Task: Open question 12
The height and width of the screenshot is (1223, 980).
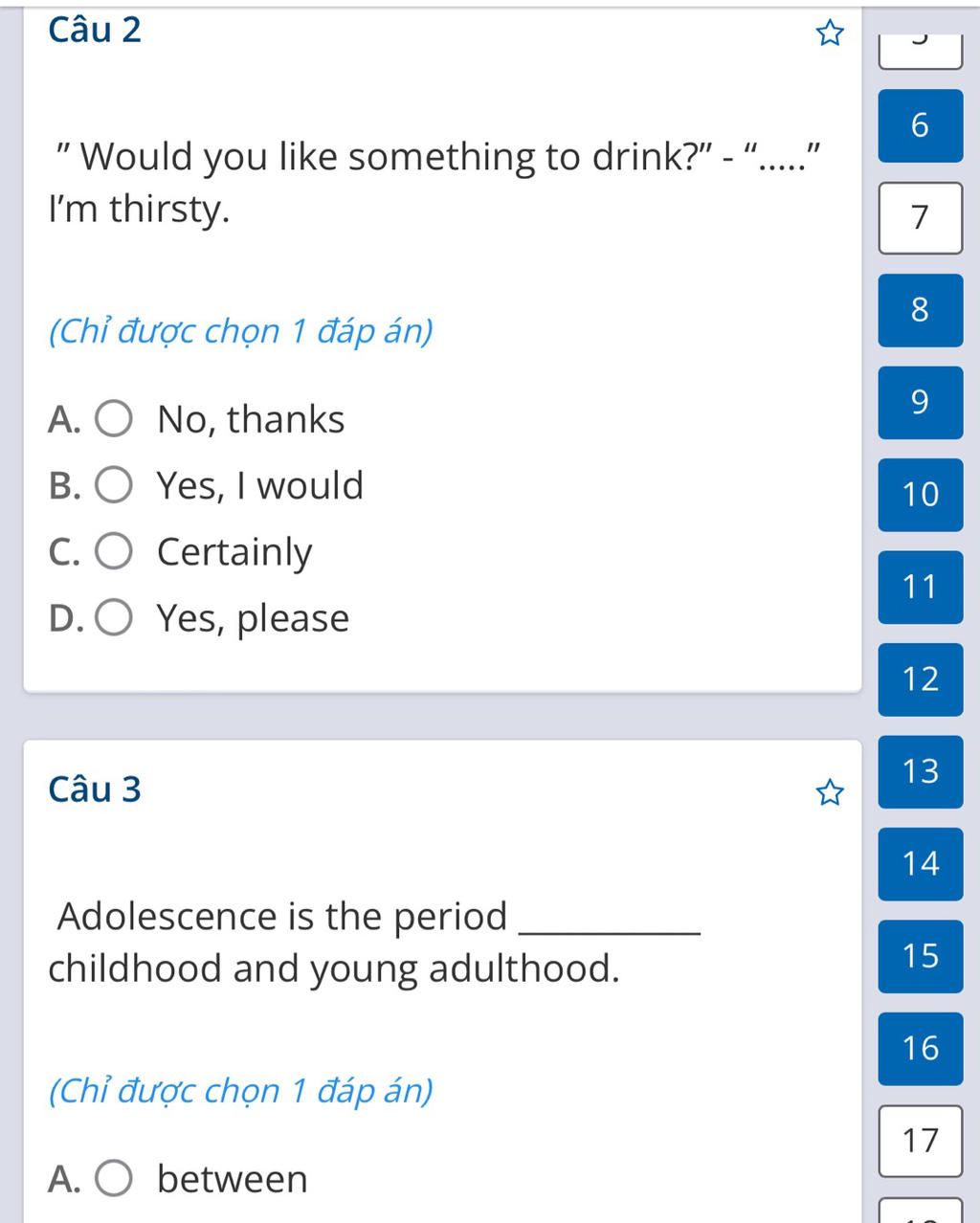Action: click(x=920, y=679)
